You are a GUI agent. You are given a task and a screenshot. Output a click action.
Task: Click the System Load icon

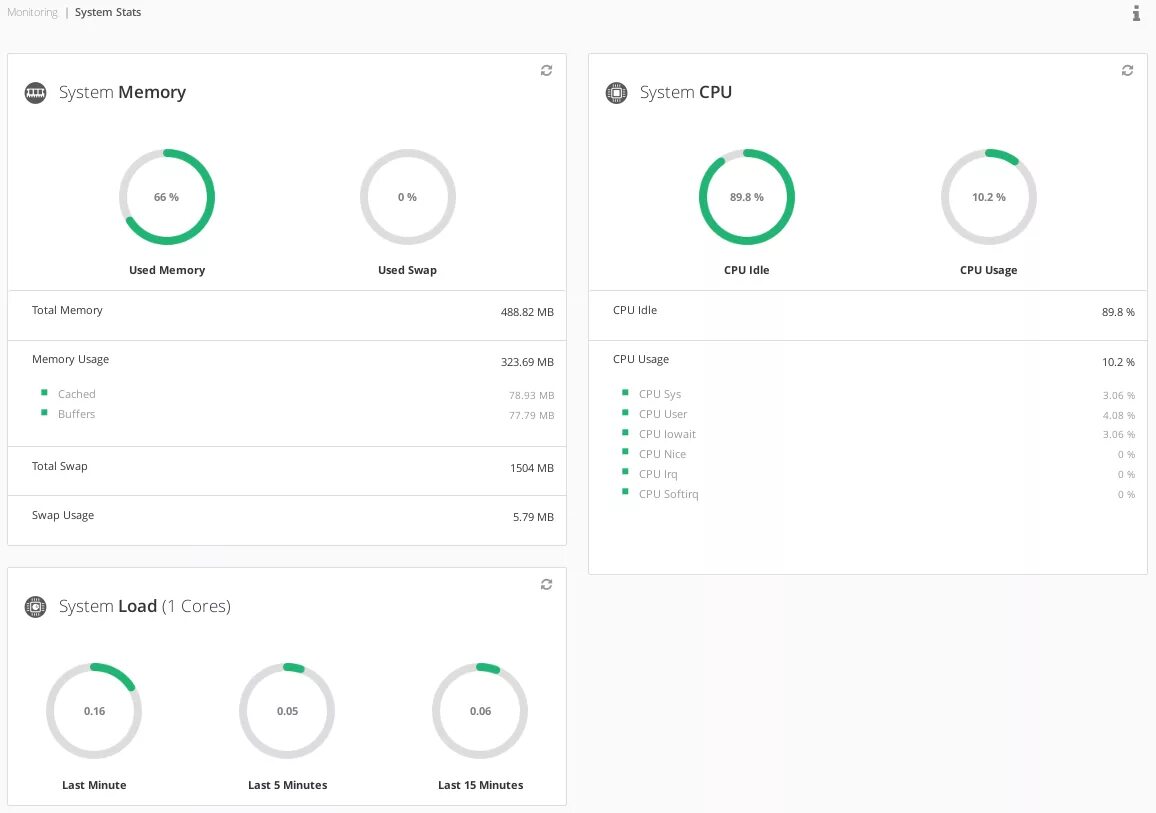(35, 607)
